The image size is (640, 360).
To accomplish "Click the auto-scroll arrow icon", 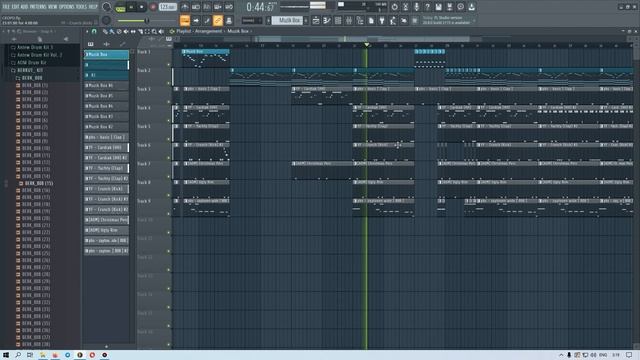I will (196, 20).
